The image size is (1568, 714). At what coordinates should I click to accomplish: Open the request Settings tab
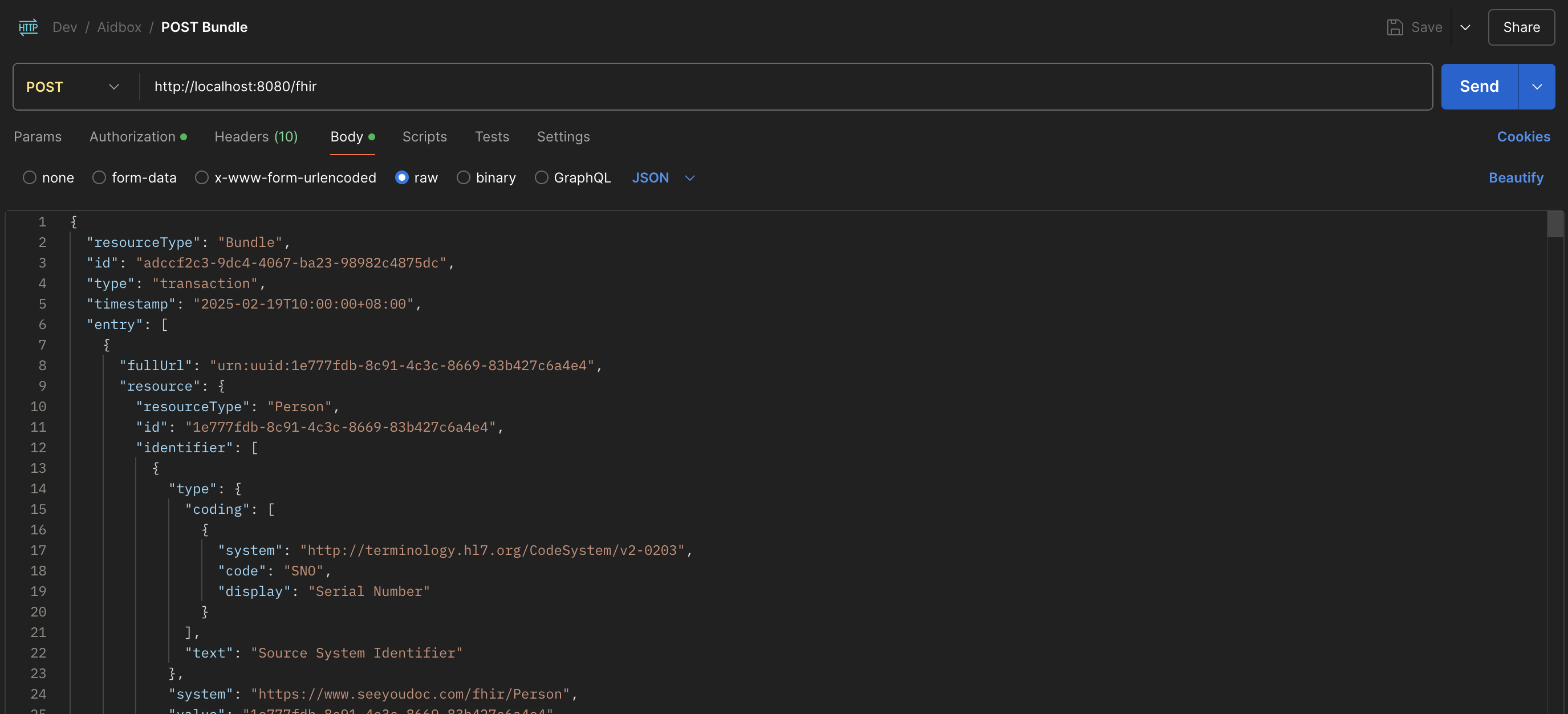click(x=563, y=136)
